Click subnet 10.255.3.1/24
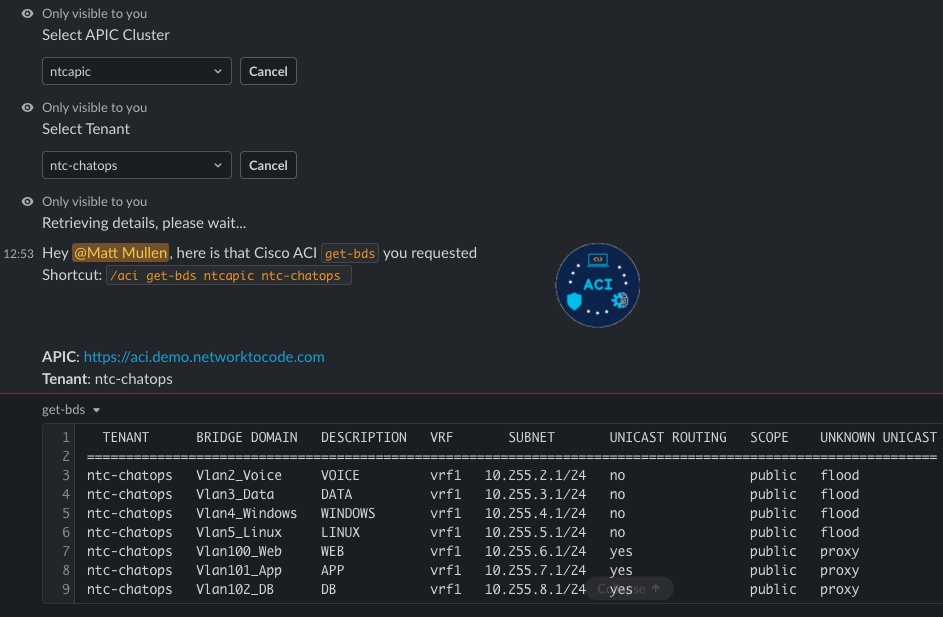 point(535,494)
